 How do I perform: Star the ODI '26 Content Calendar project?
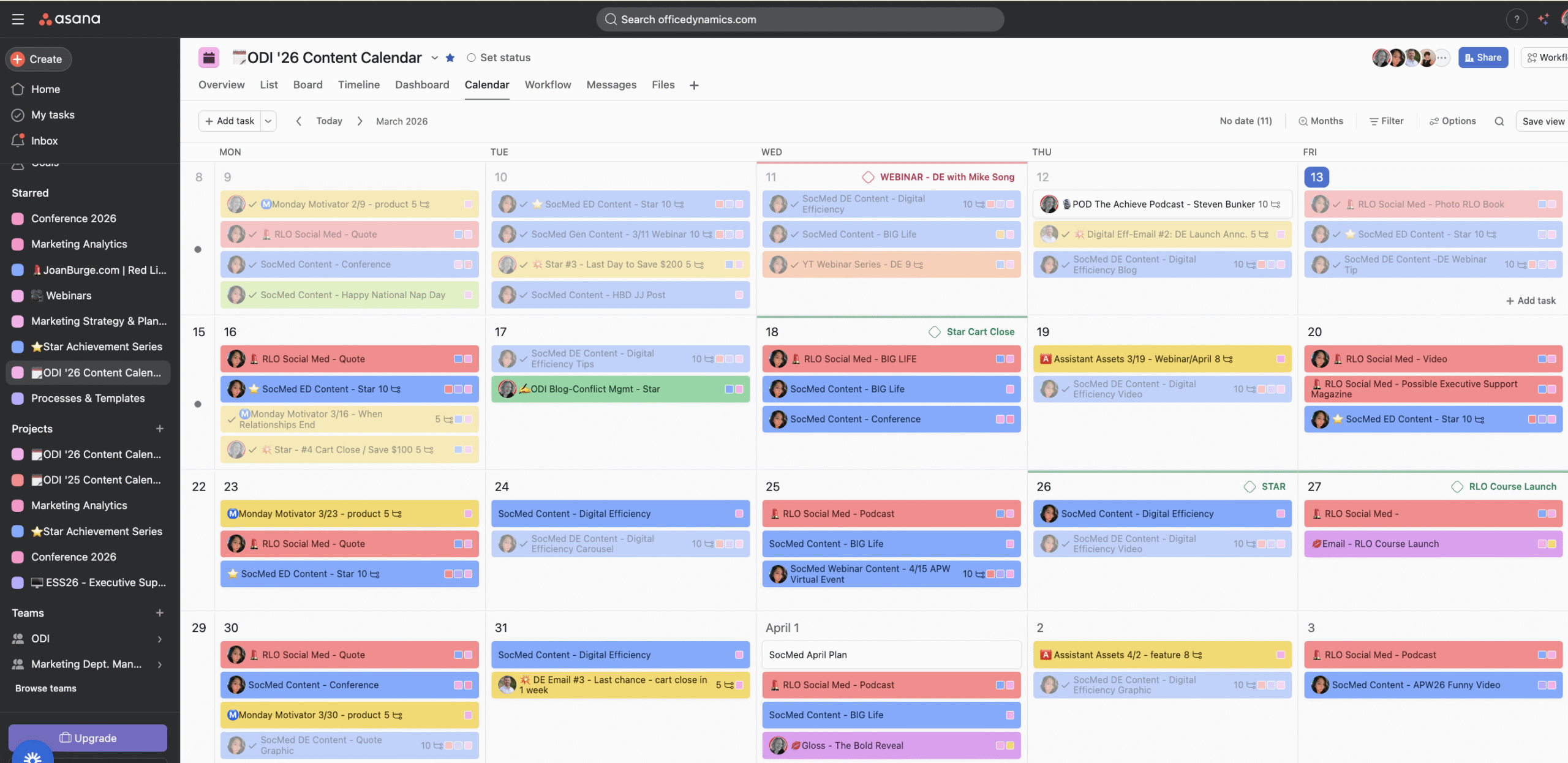(x=450, y=58)
